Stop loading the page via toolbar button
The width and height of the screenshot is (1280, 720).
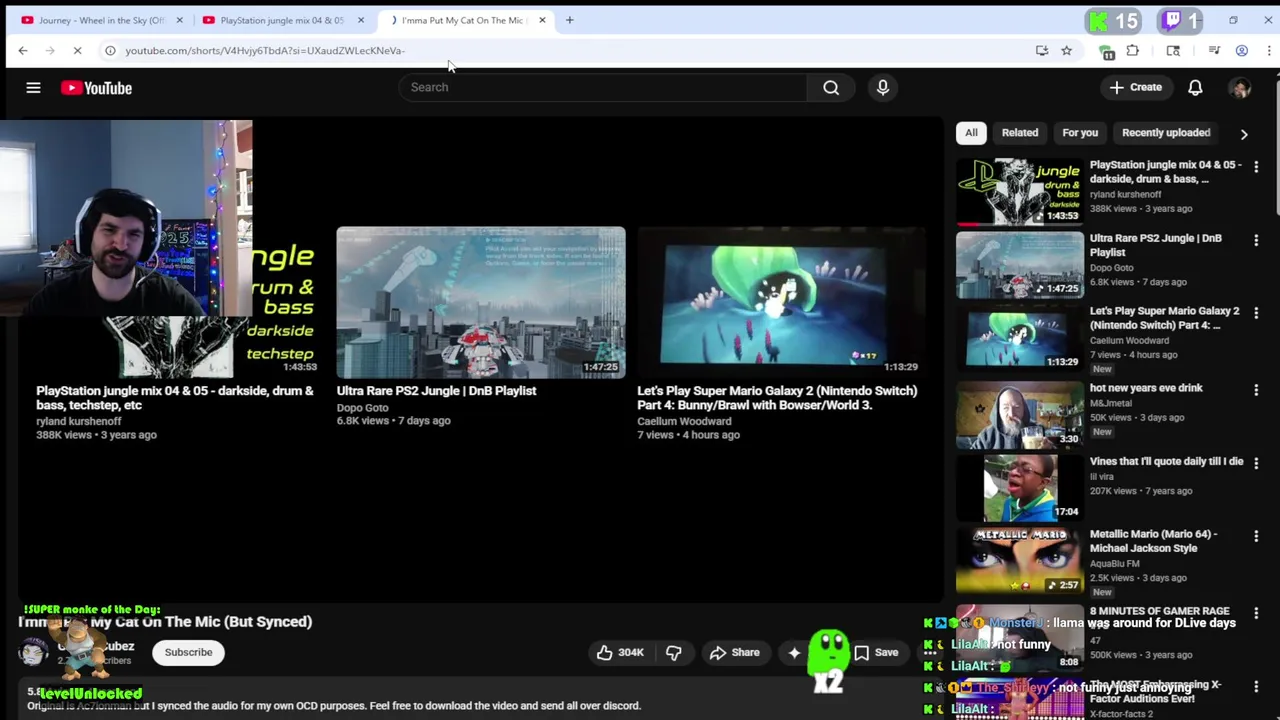(x=78, y=50)
